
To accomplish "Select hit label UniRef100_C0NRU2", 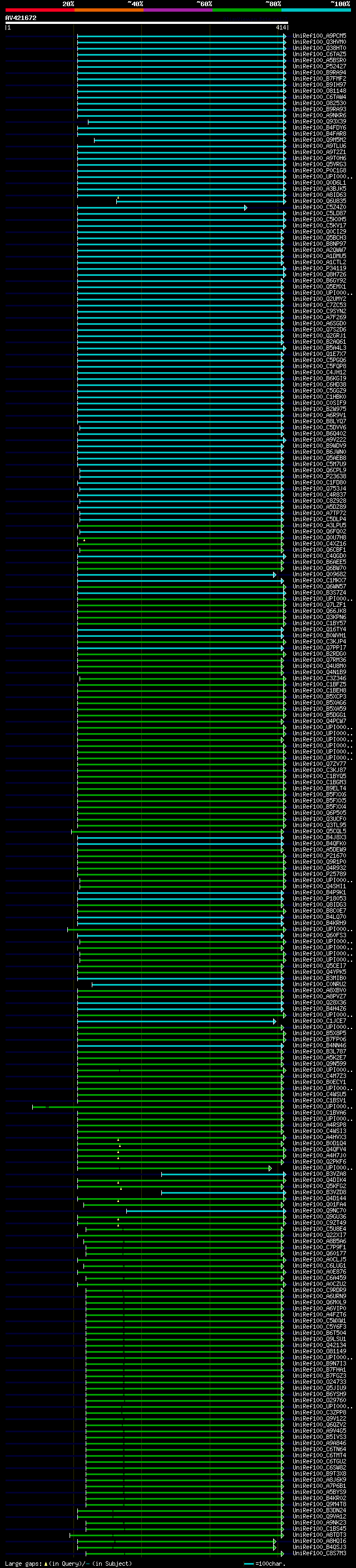I will [319, 985].
